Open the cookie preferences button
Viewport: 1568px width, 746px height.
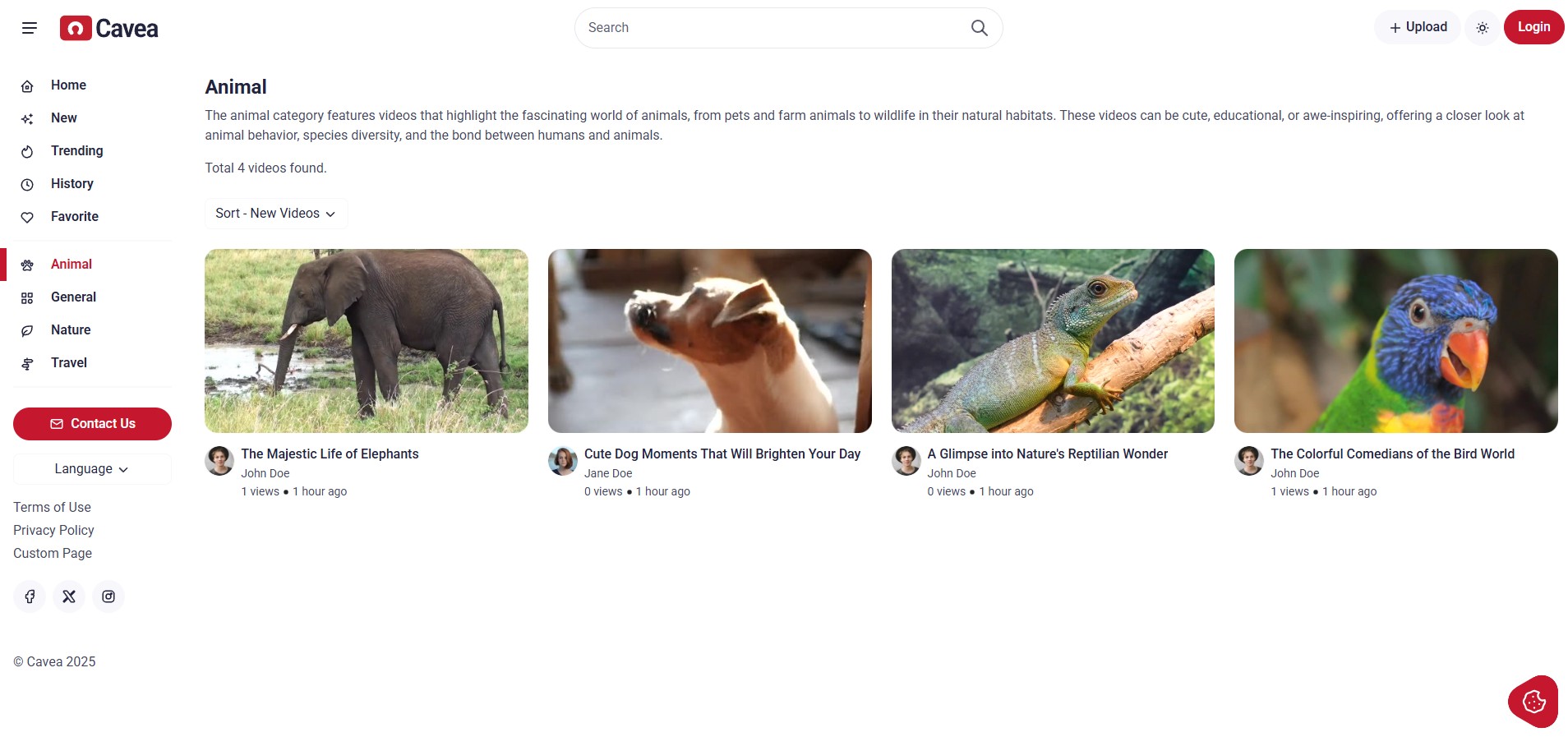[x=1533, y=702]
